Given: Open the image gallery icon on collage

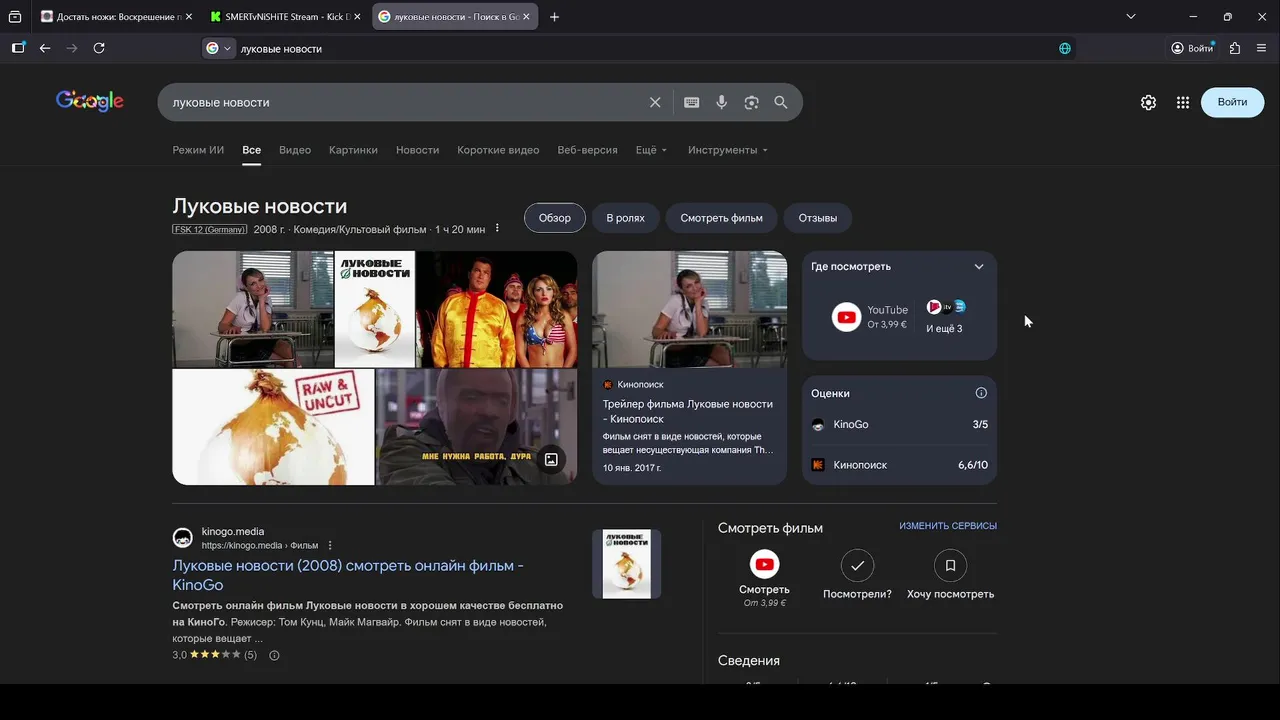Looking at the screenshot, I should click(551, 460).
